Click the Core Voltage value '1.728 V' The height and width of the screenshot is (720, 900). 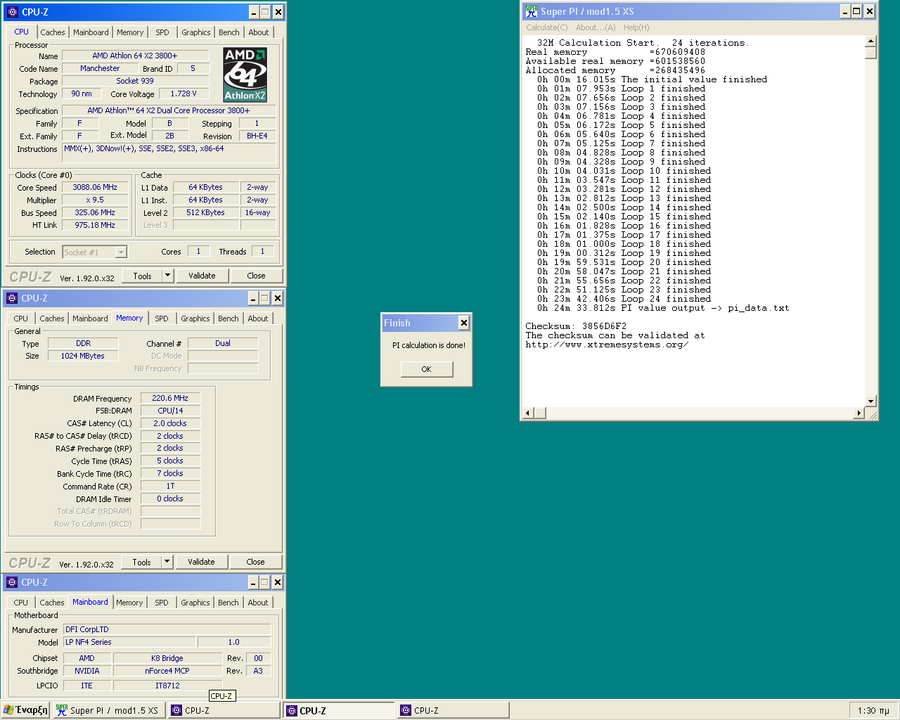(x=184, y=94)
